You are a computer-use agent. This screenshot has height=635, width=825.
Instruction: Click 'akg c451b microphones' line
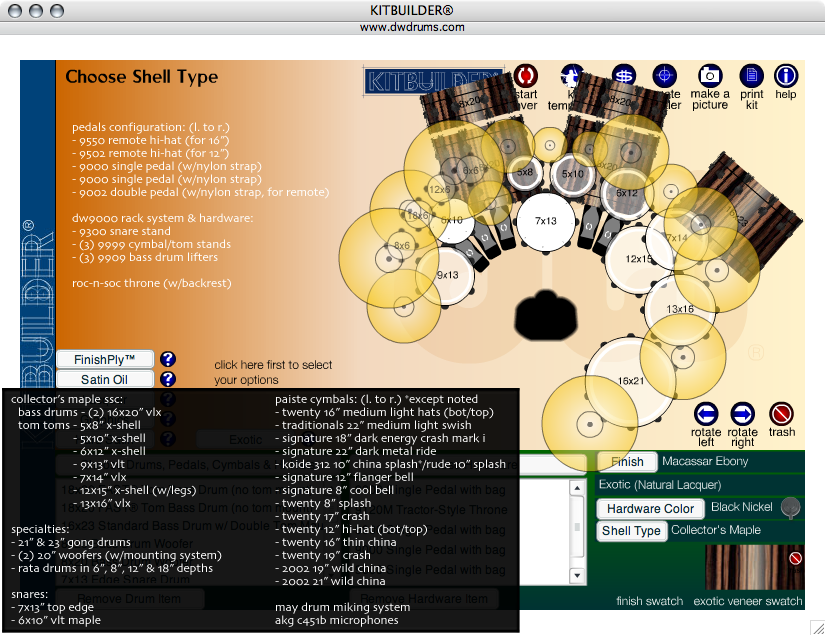[337, 620]
